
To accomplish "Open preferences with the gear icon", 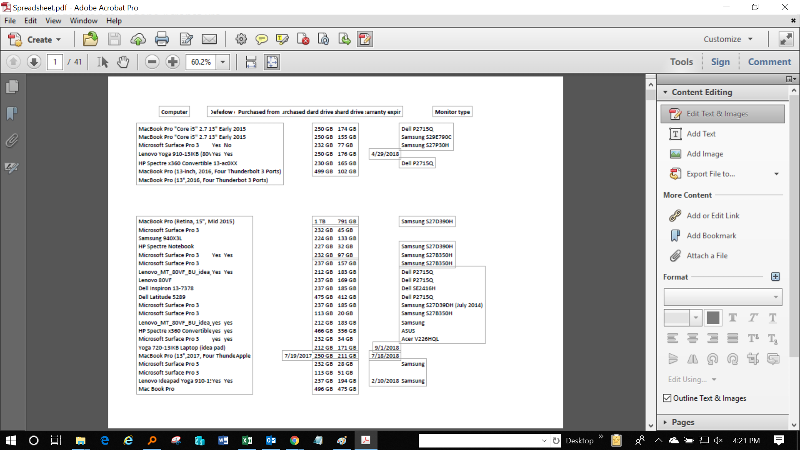I will [x=241, y=39].
